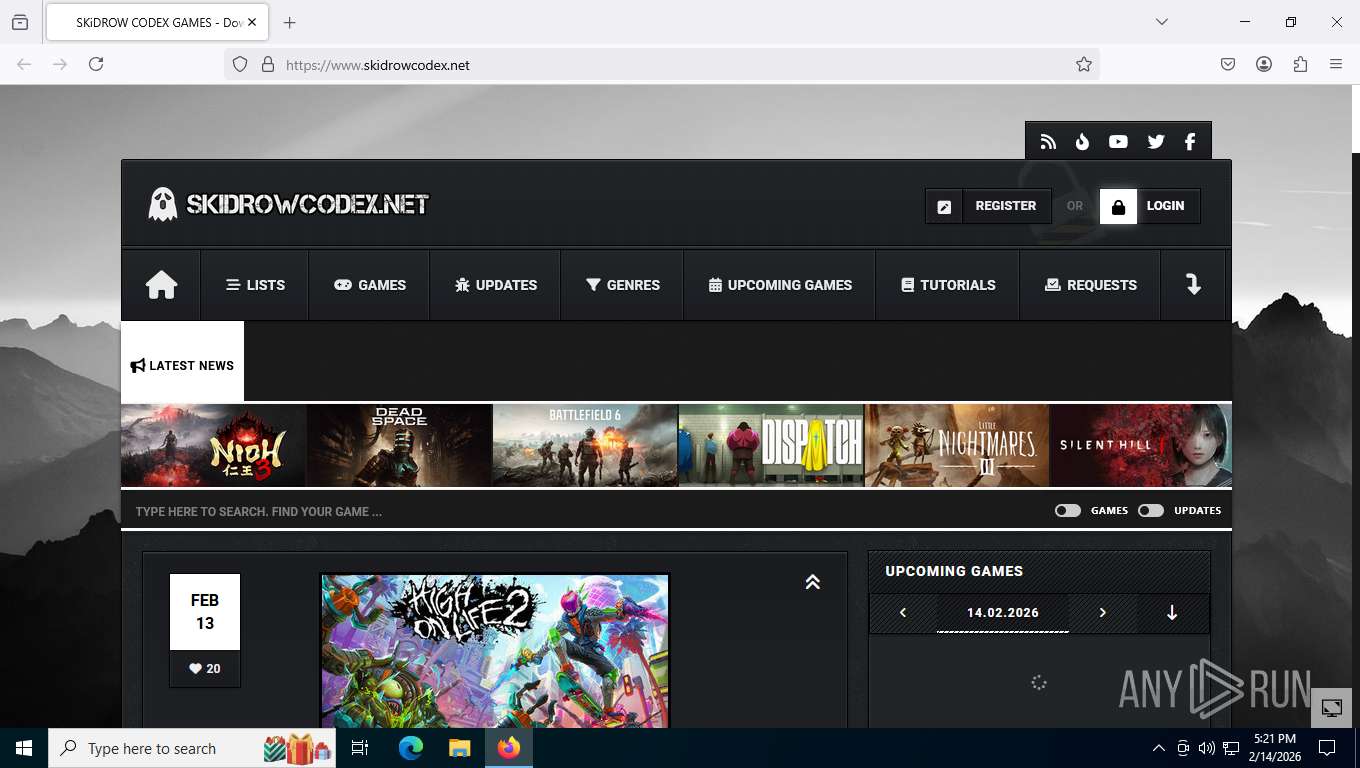Open Firefox recent browsing tab view icon
This screenshot has width=1360, height=768.
click(20, 22)
